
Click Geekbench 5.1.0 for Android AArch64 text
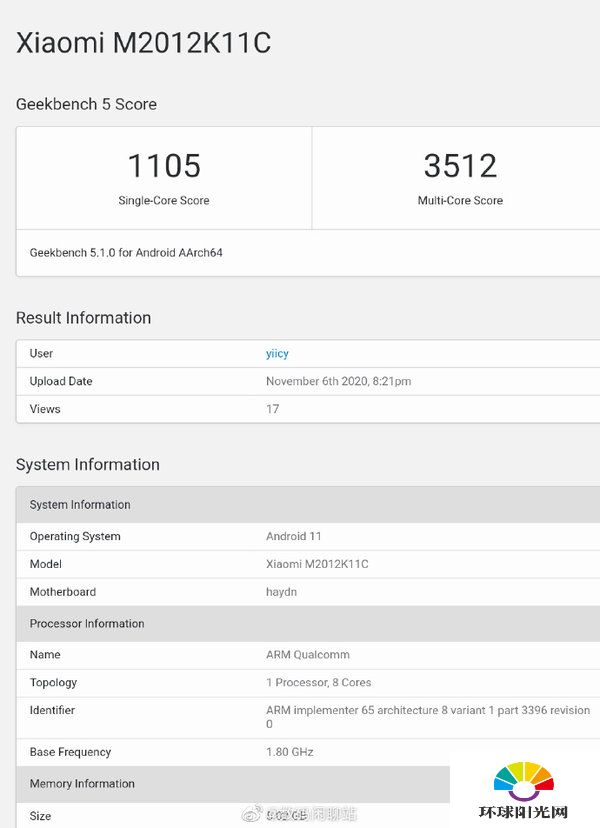[126, 252]
